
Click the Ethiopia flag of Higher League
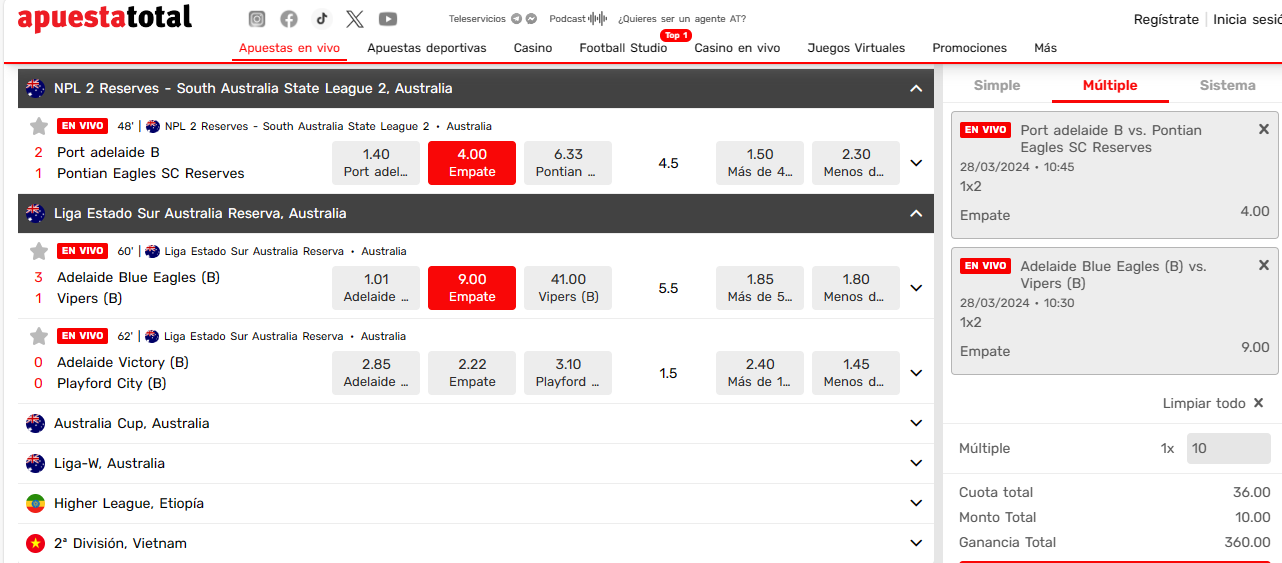[x=36, y=503]
